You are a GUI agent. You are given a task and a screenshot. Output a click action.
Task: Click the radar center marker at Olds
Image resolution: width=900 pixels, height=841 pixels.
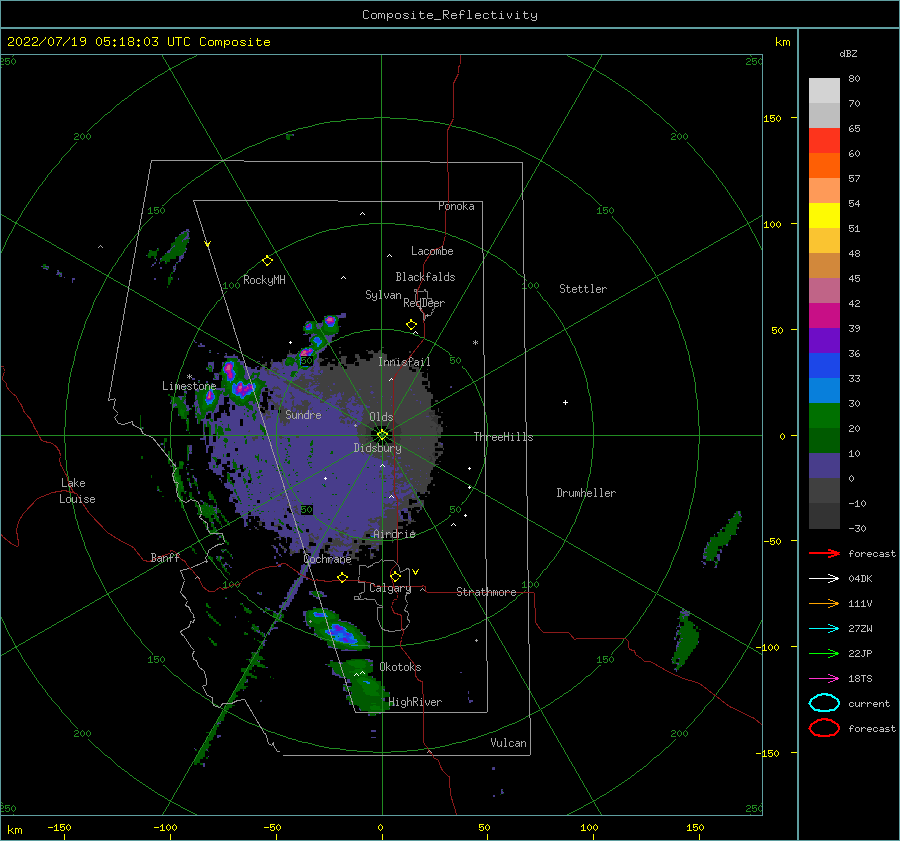(x=382, y=435)
